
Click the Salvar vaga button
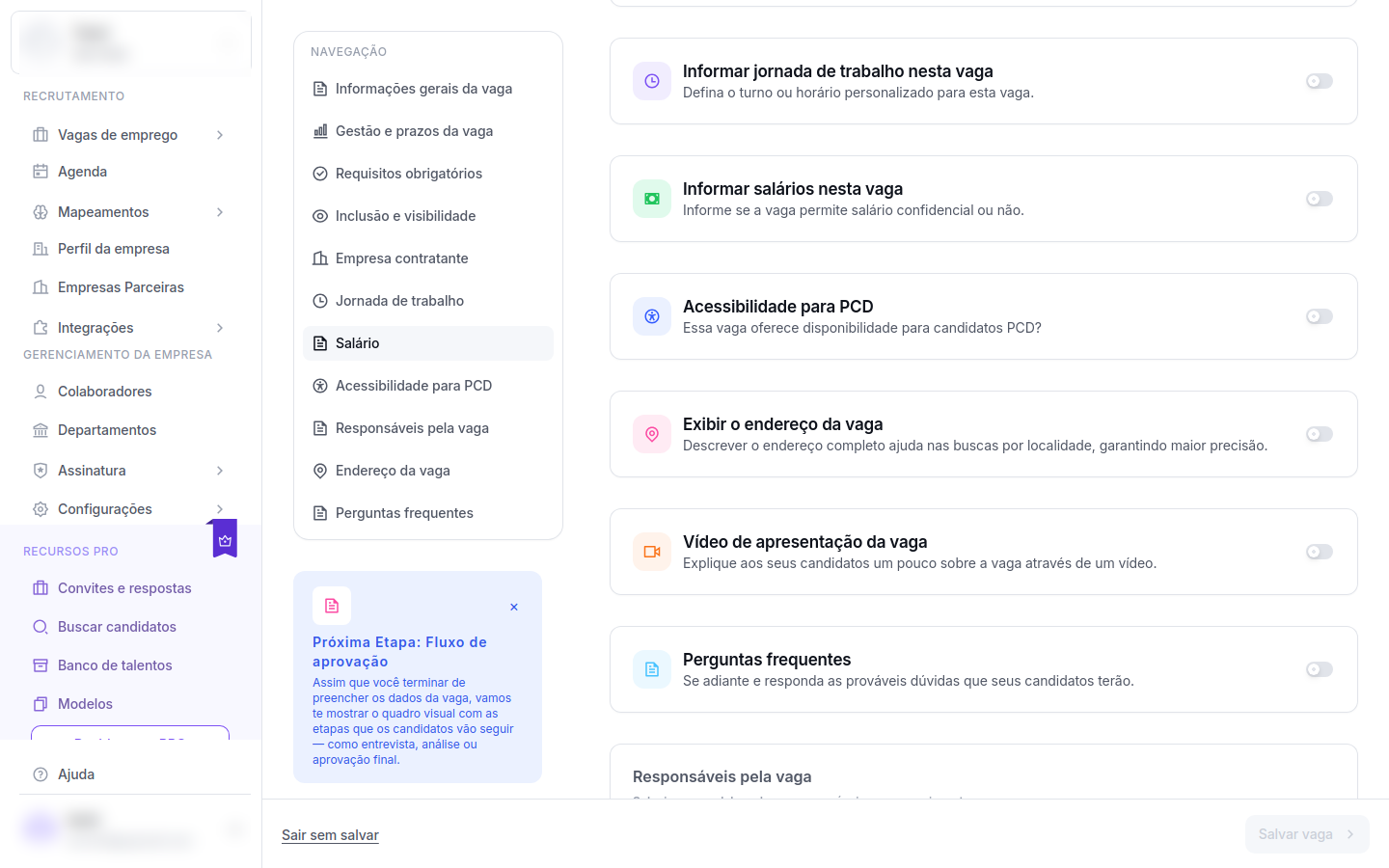(1307, 834)
